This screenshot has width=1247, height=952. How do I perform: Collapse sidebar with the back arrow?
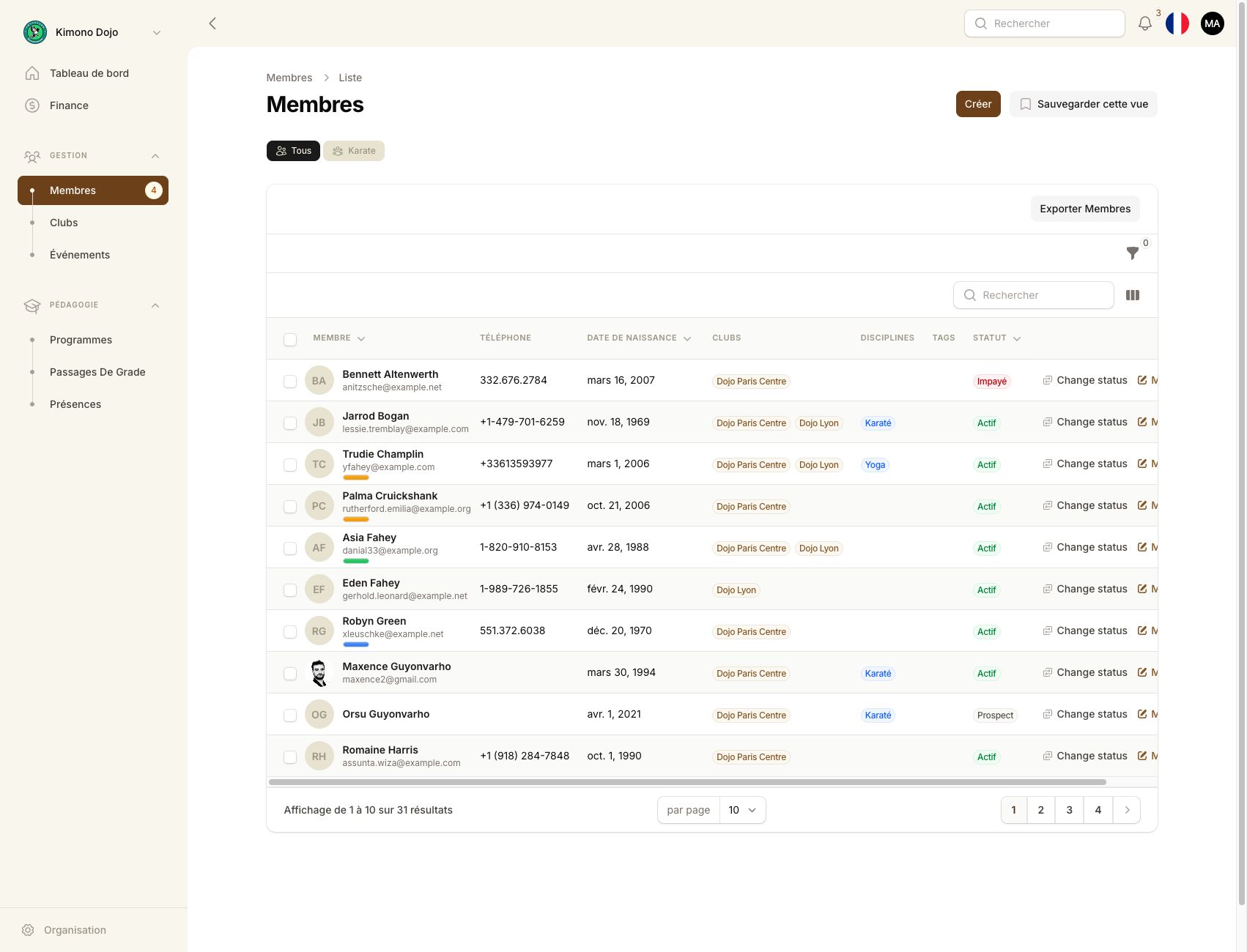click(x=212, y=23)
